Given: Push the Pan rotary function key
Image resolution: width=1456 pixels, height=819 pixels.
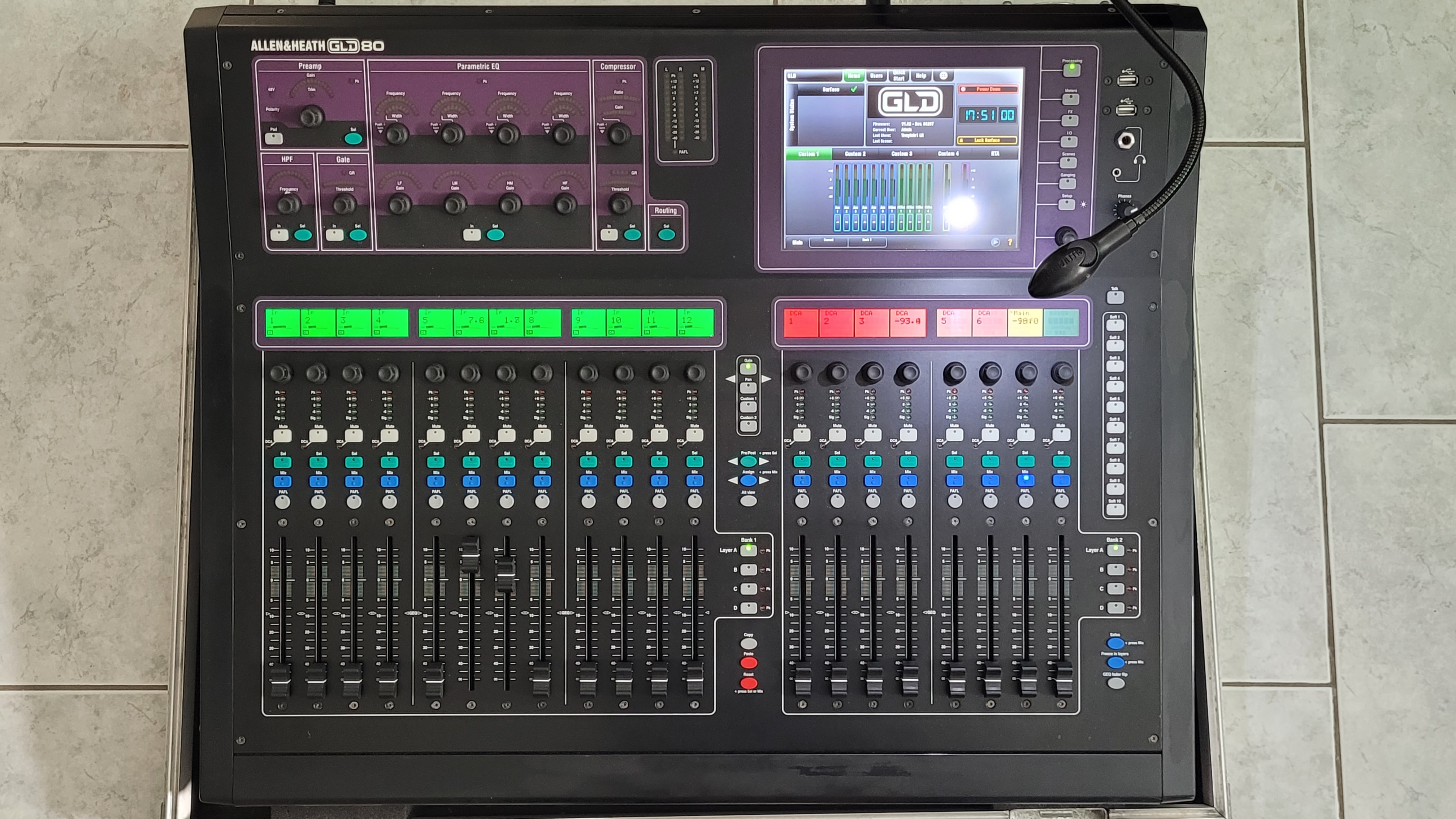Looking at the screenshot, I should [x=748, y=388].
